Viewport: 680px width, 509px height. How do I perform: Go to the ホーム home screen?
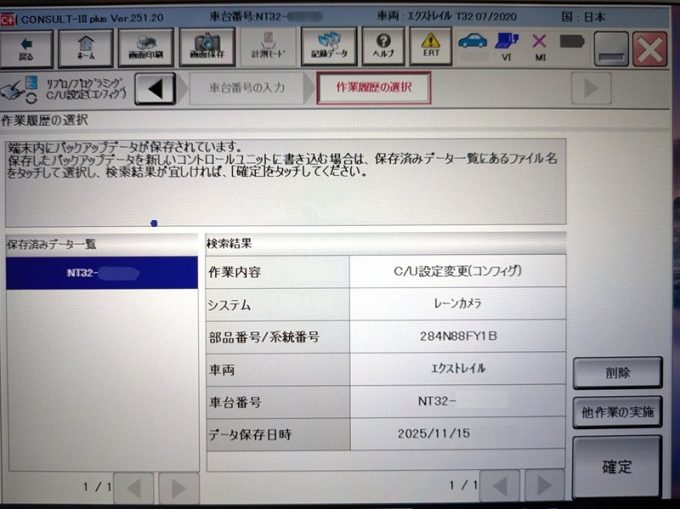point(86,47)
